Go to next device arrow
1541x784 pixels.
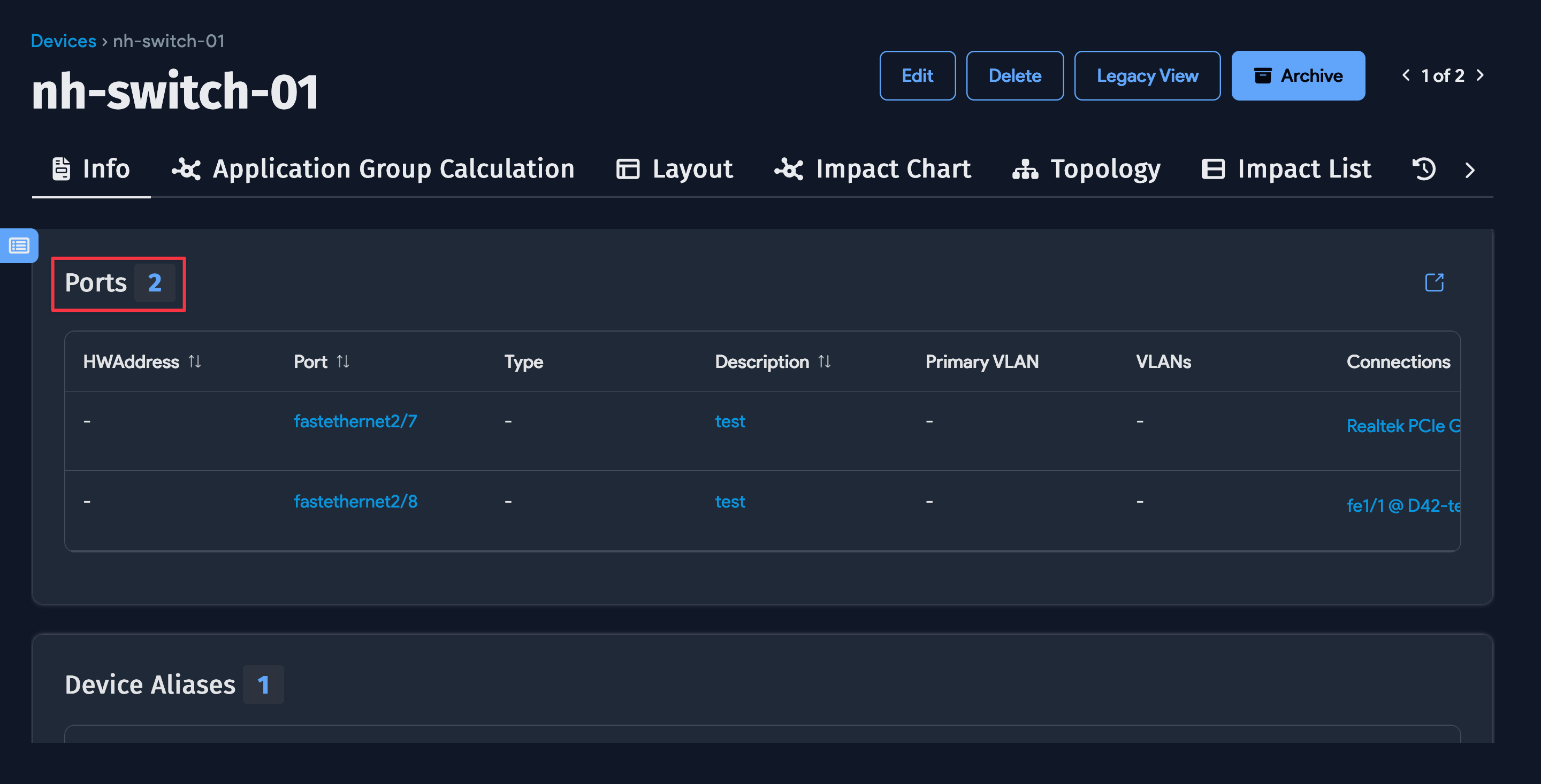(1480, 75)
